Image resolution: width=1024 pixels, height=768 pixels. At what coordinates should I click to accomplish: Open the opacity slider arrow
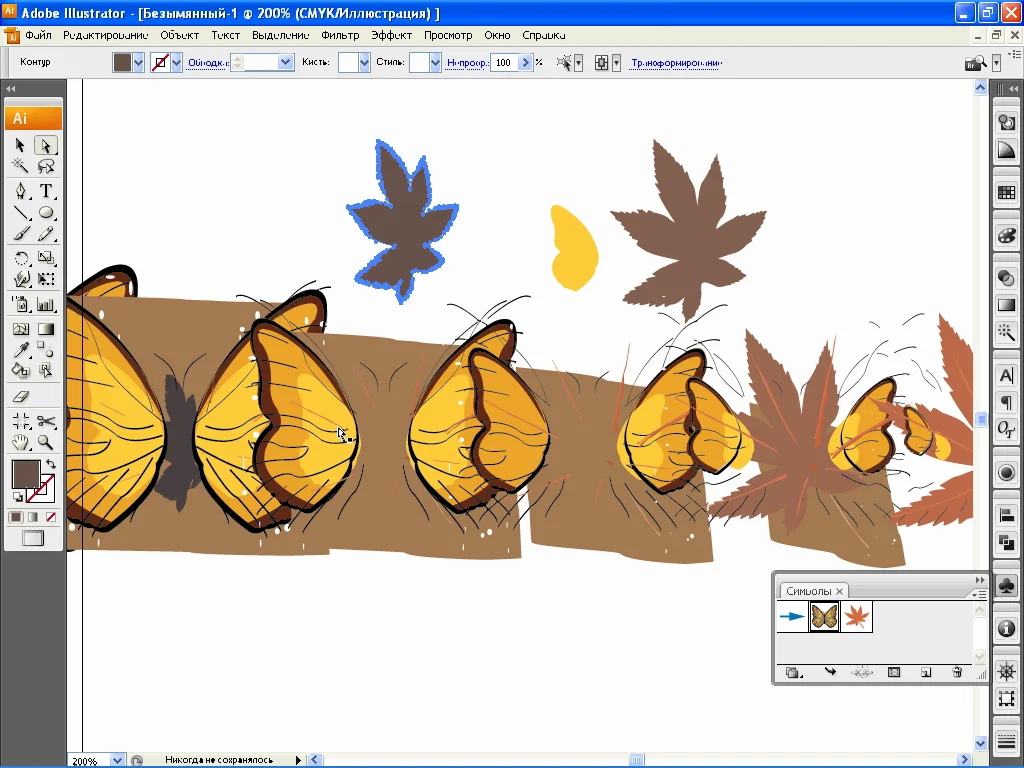click(525, 63)
